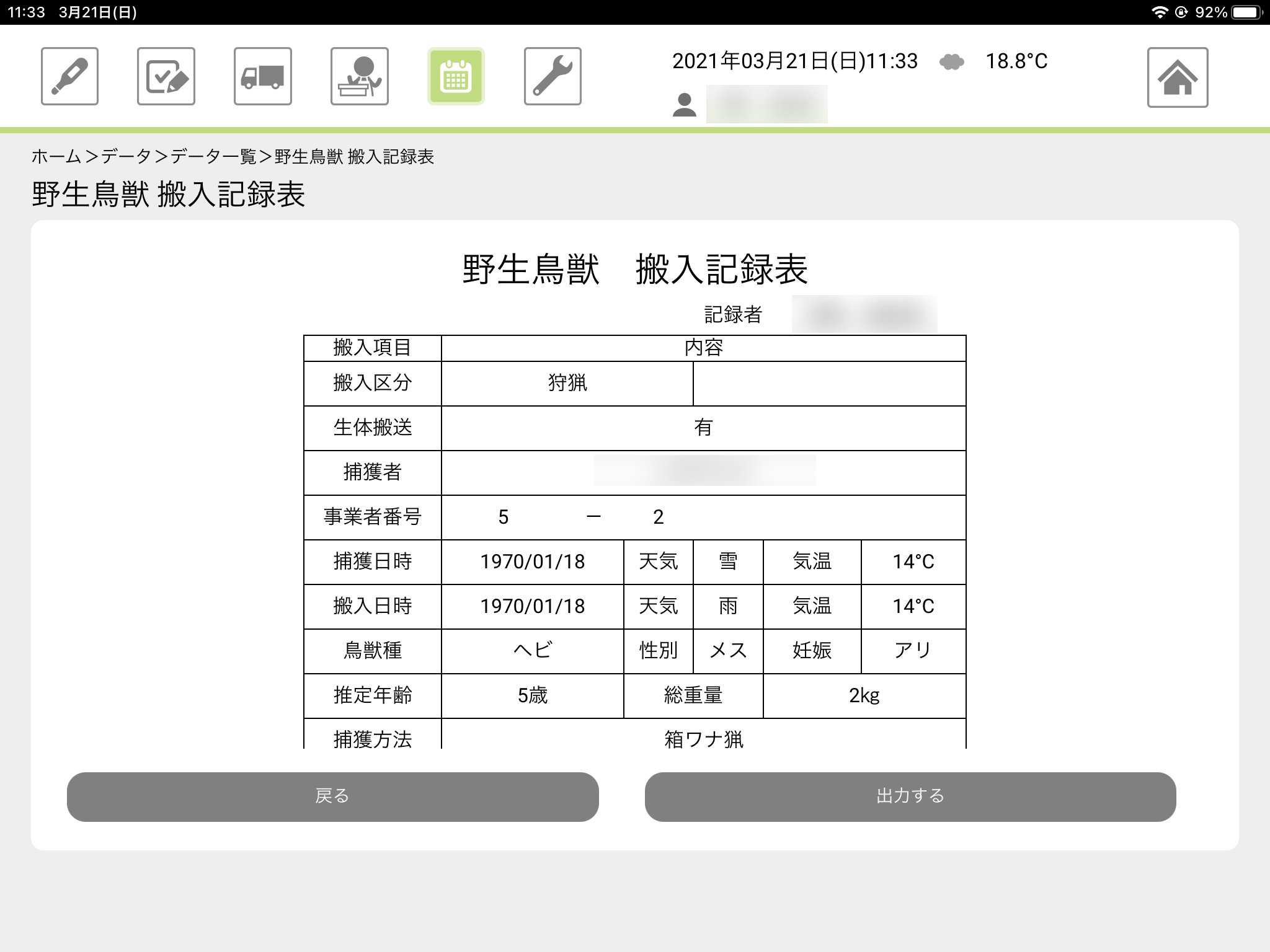Tap the 2kg total weight cell
Screen dimensions: 1270x952
864,695
